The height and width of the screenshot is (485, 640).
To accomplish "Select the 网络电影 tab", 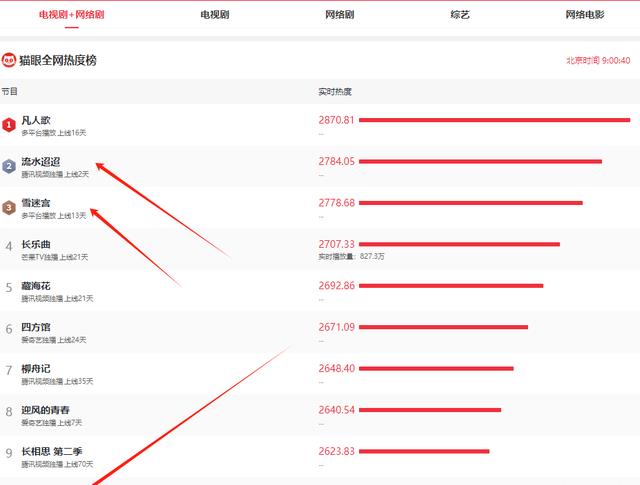I will [584, 15].
